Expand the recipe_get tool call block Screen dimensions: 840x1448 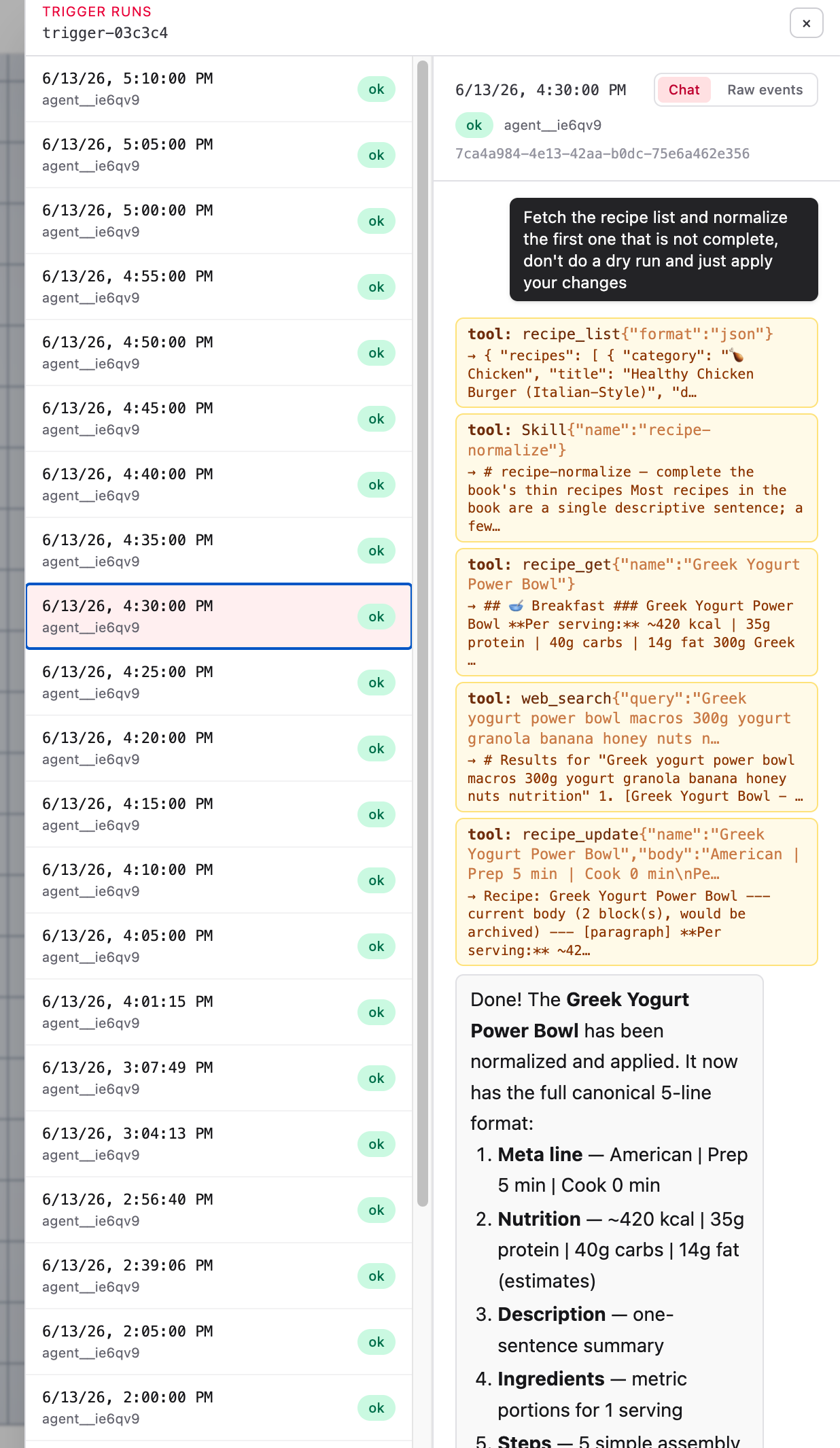click(x=636, y=612)
